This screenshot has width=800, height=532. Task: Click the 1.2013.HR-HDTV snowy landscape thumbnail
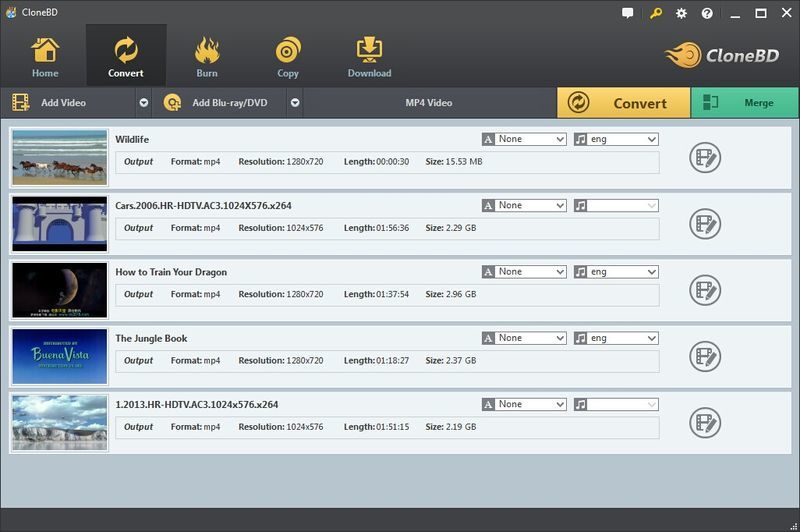[x=60, y=422]
